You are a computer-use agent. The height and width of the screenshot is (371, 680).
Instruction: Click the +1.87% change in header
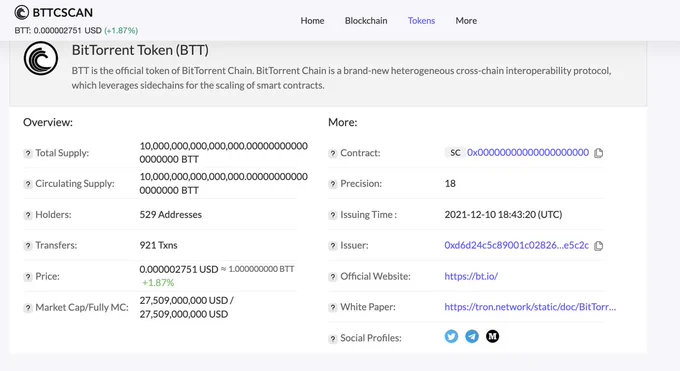point(121,30)
